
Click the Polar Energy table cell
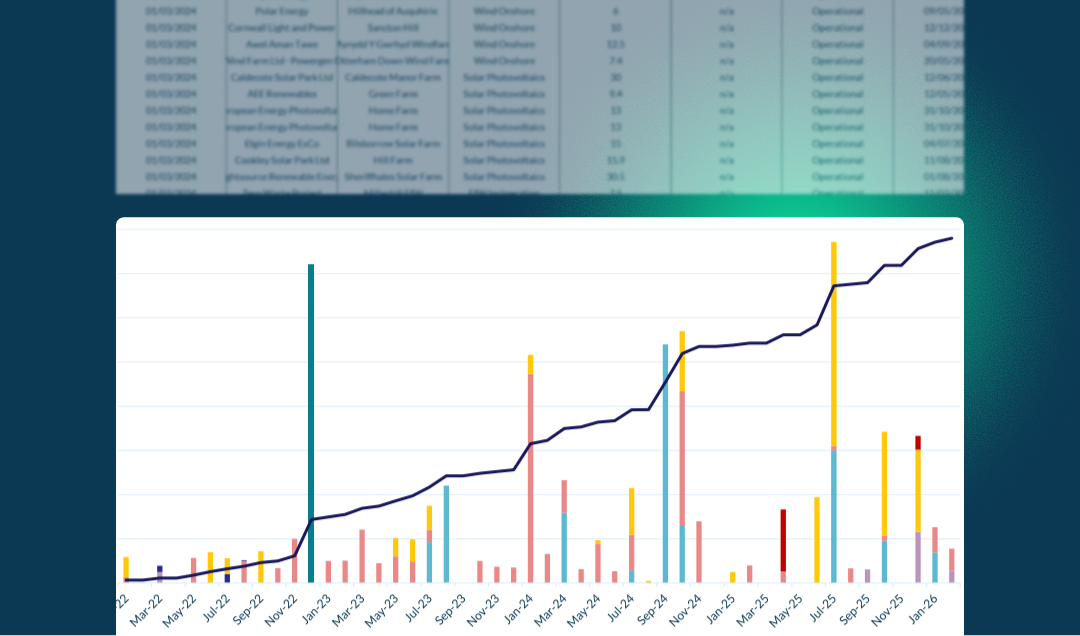tap(282, 11)
